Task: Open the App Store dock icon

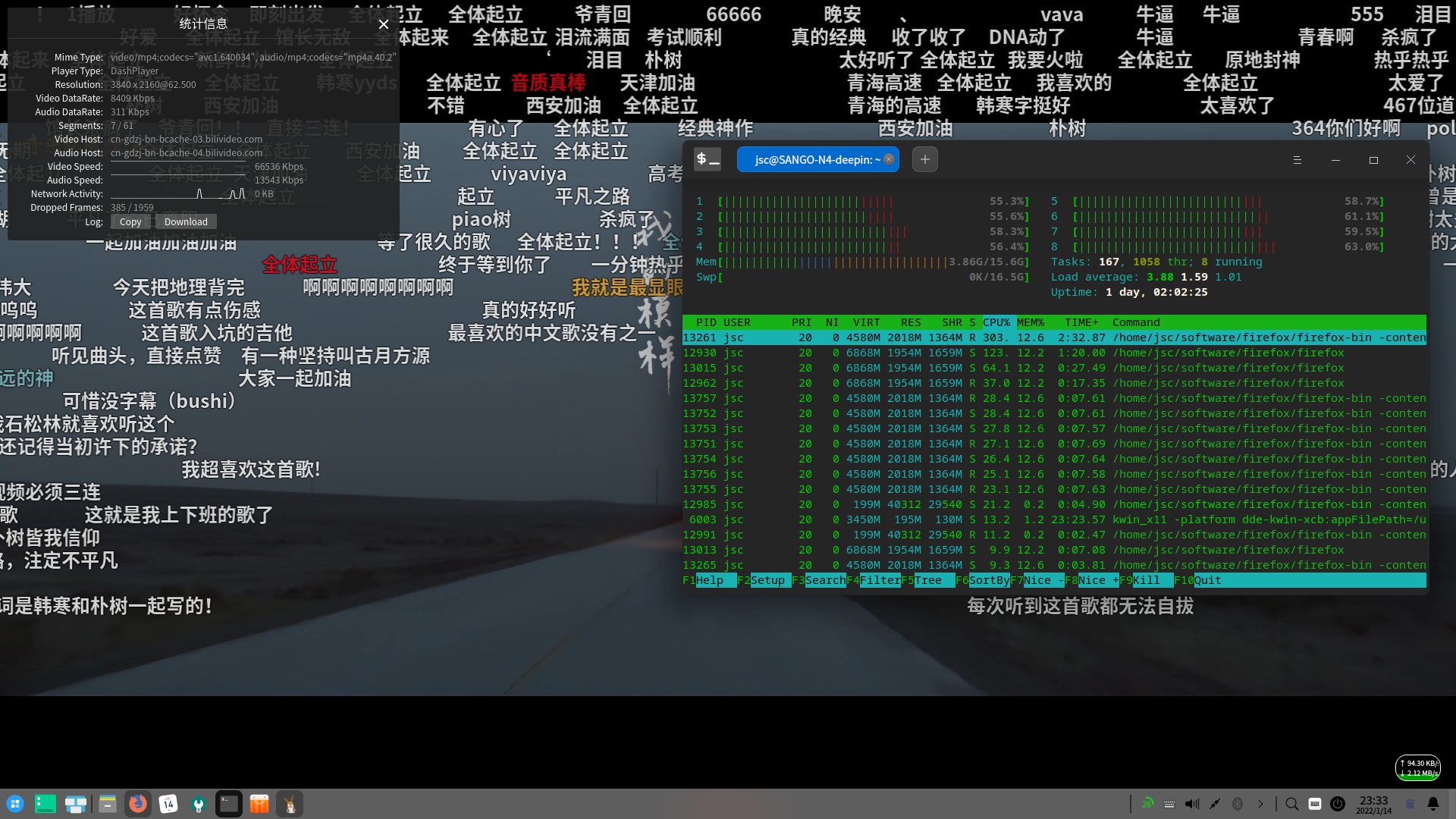Action: coord(259,804)
